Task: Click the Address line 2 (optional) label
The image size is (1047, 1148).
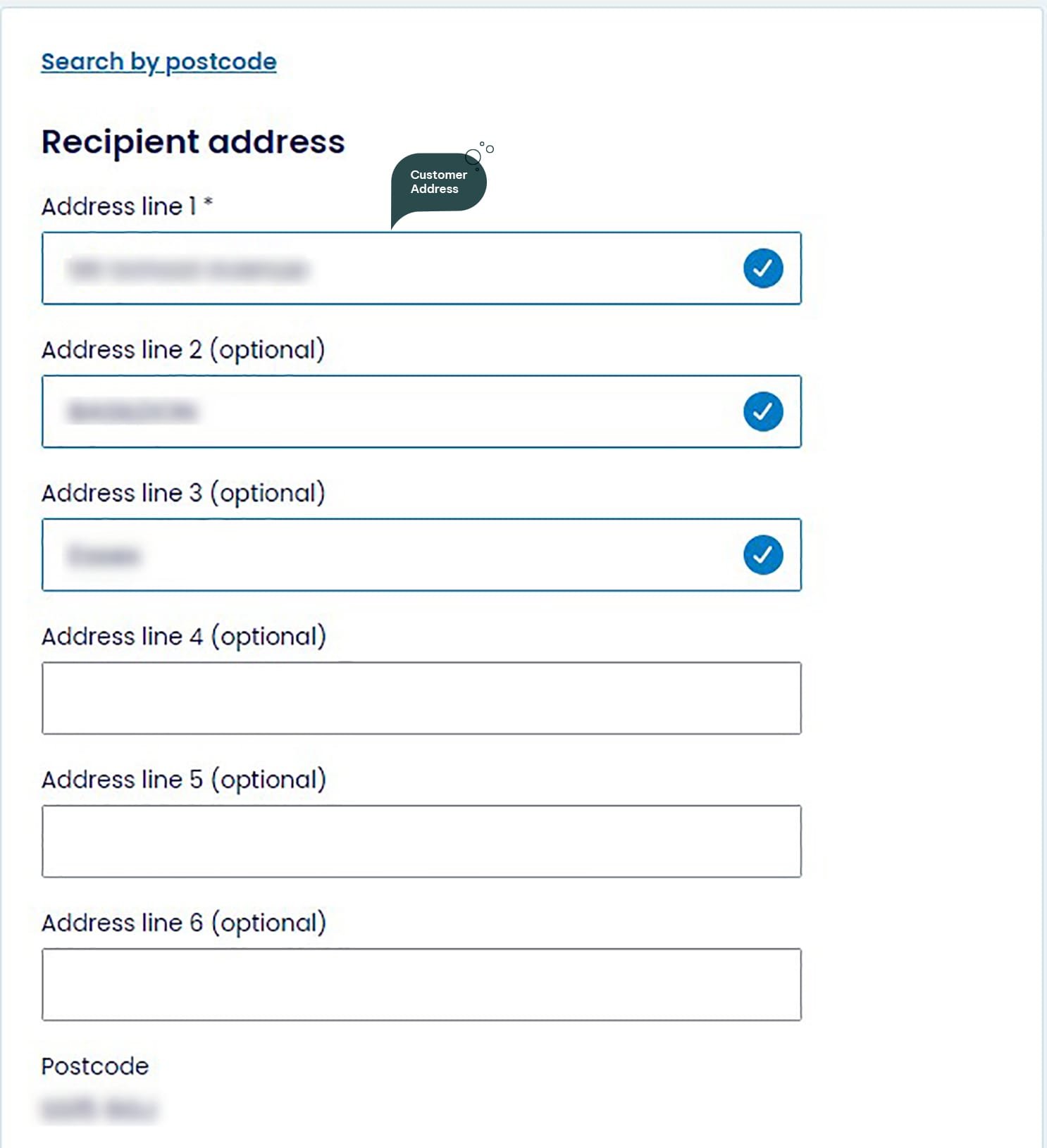Action: point(183,350)
